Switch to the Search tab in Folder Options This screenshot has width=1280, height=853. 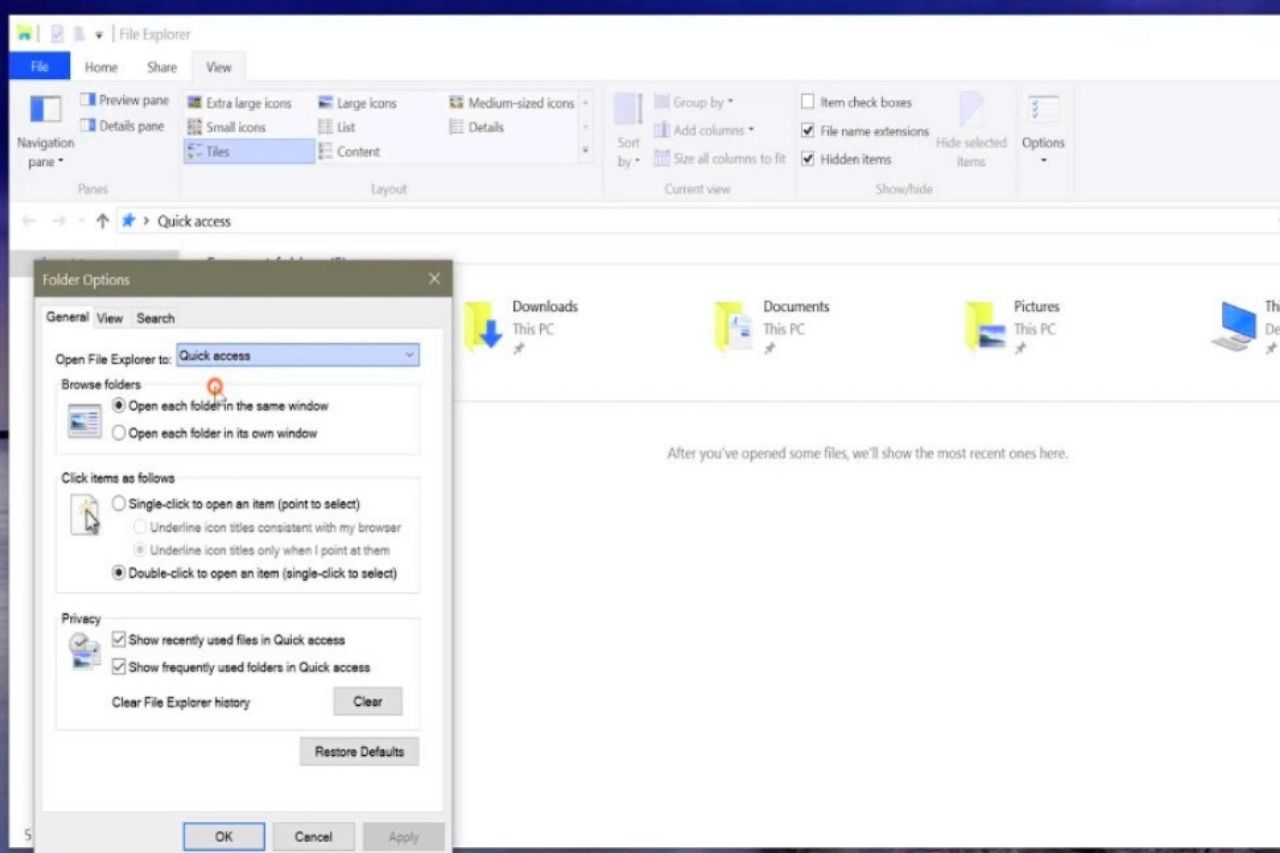coord(155,318)
